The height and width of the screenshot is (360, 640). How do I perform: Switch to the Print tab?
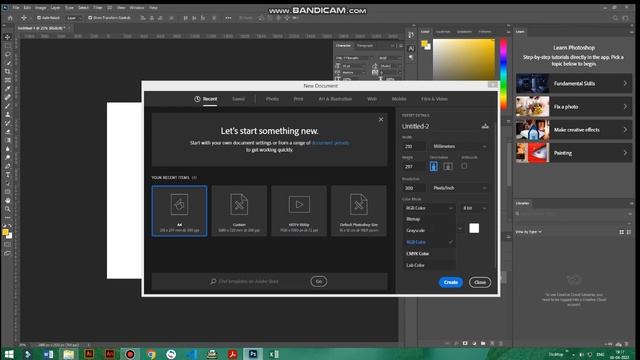(x=298, y=99)
